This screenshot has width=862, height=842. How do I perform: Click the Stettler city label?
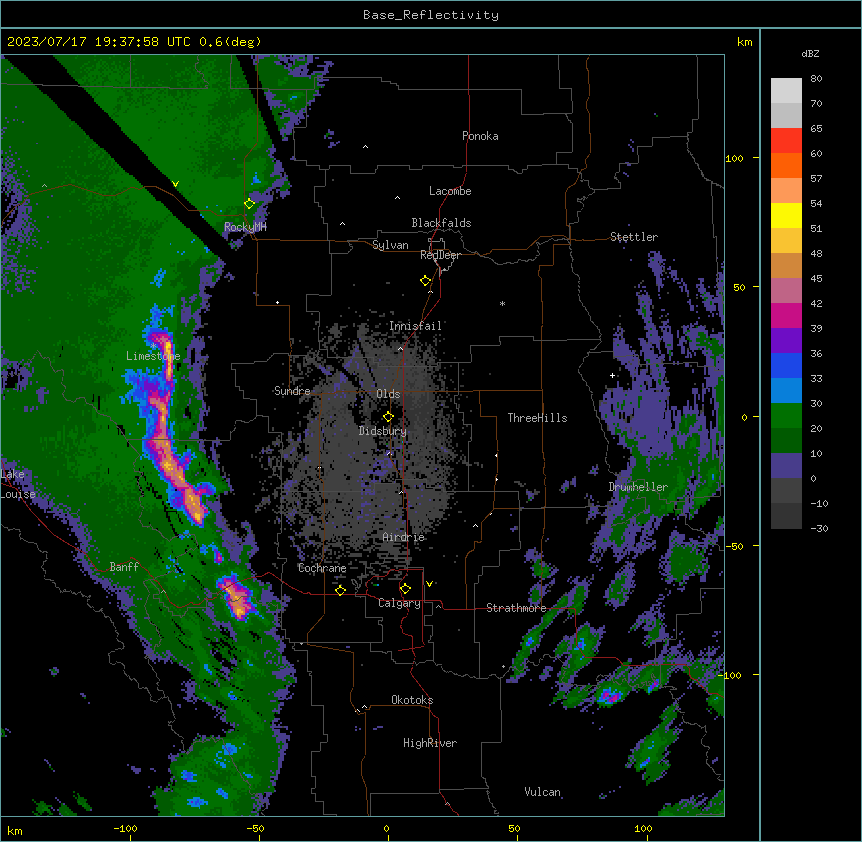click(x=634, y=237)
